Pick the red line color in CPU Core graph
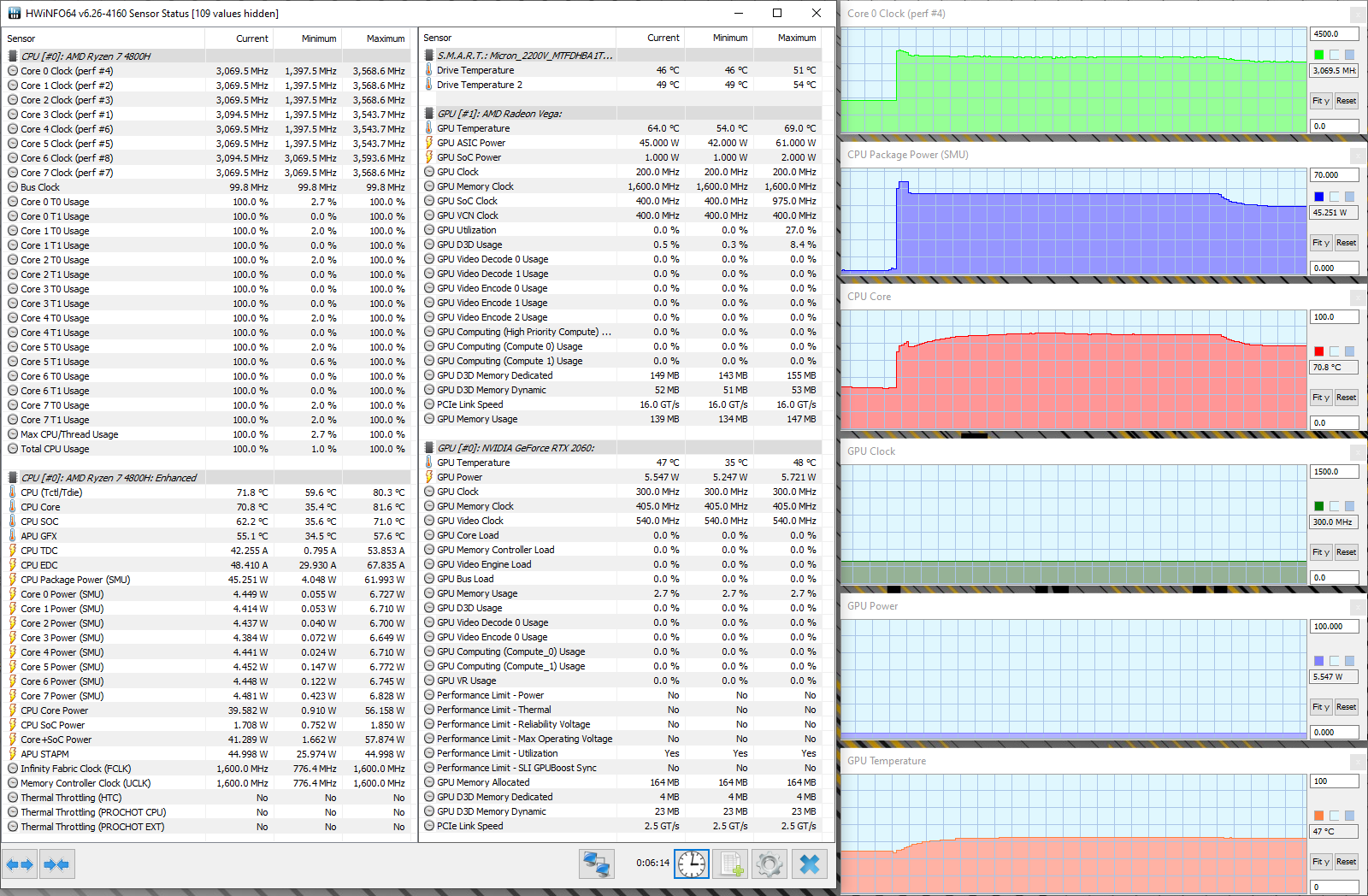Viewport: 1368px width, 896px height. click(1318, 351)
